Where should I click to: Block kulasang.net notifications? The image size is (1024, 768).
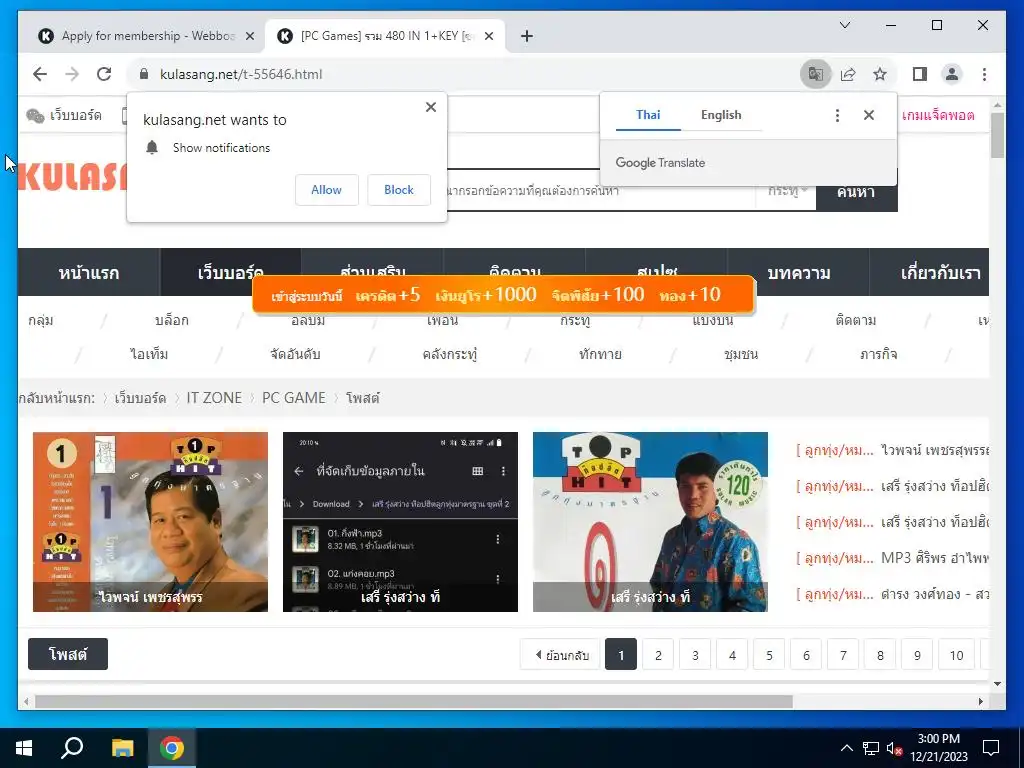[398, 189]
